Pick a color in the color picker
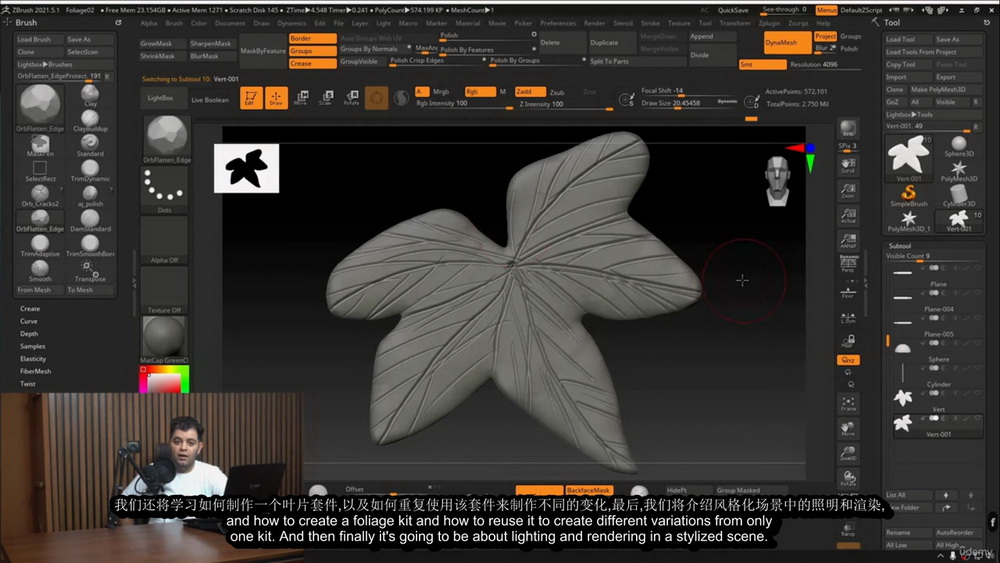Screen dimensions: 1000x563 [164, 379]
